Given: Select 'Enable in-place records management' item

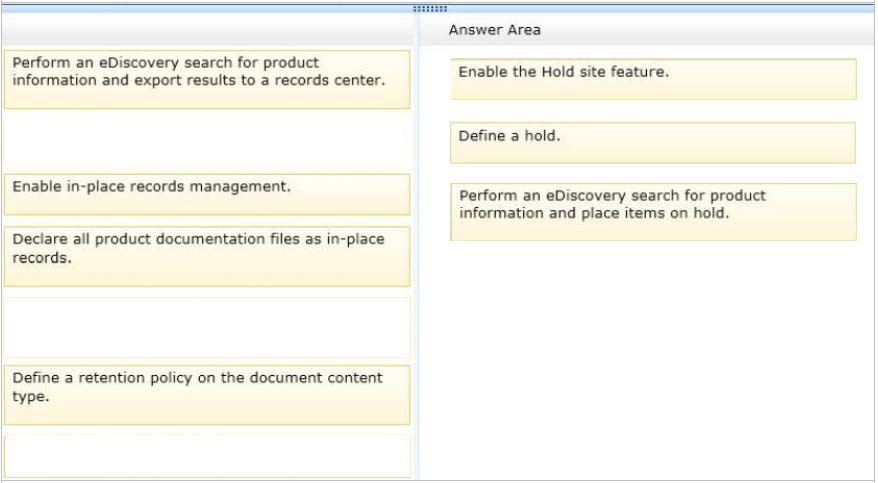Looking at the screenshot, I should pyautogui.click(x=207, y=194).
